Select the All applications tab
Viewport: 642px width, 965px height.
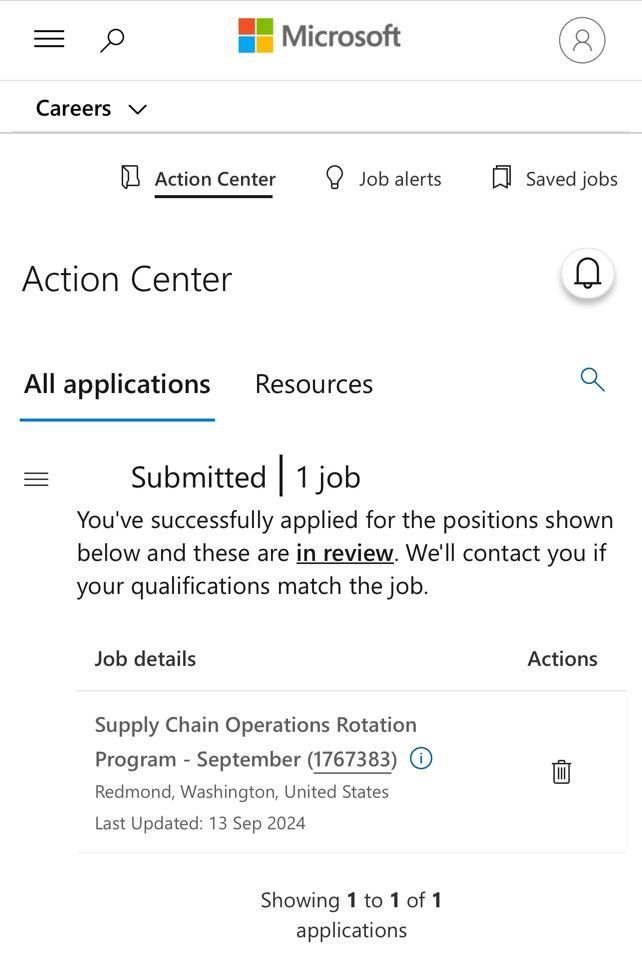(x=116, y=383)
